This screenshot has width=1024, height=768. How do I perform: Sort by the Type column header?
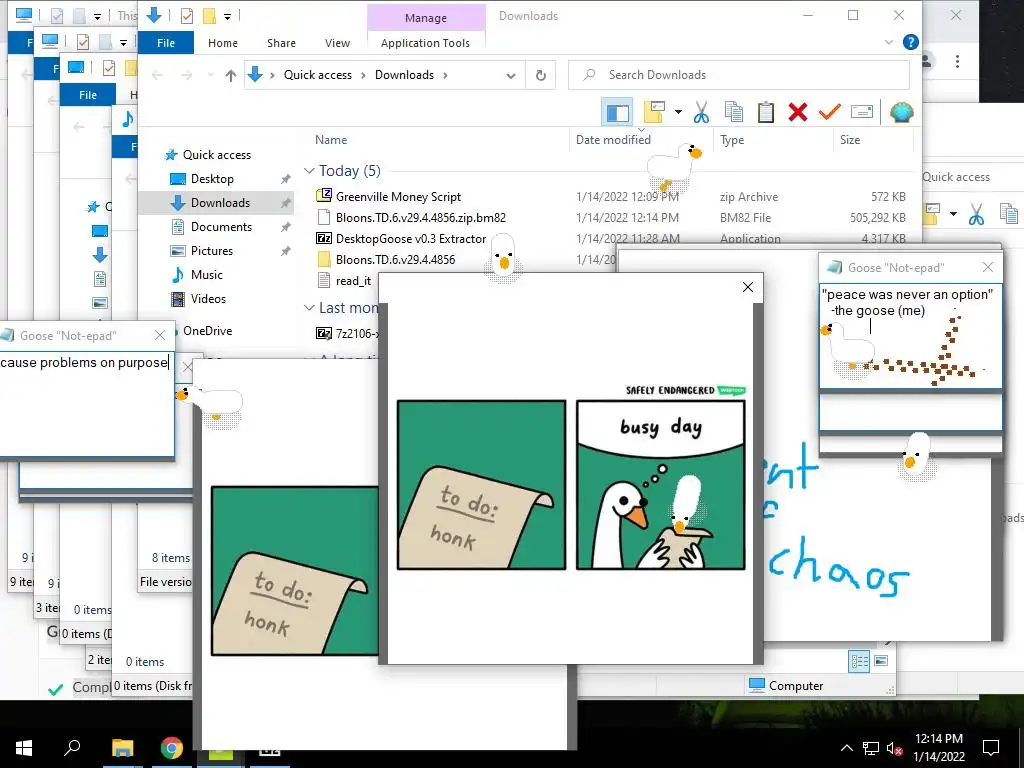[x=731, y=140]
